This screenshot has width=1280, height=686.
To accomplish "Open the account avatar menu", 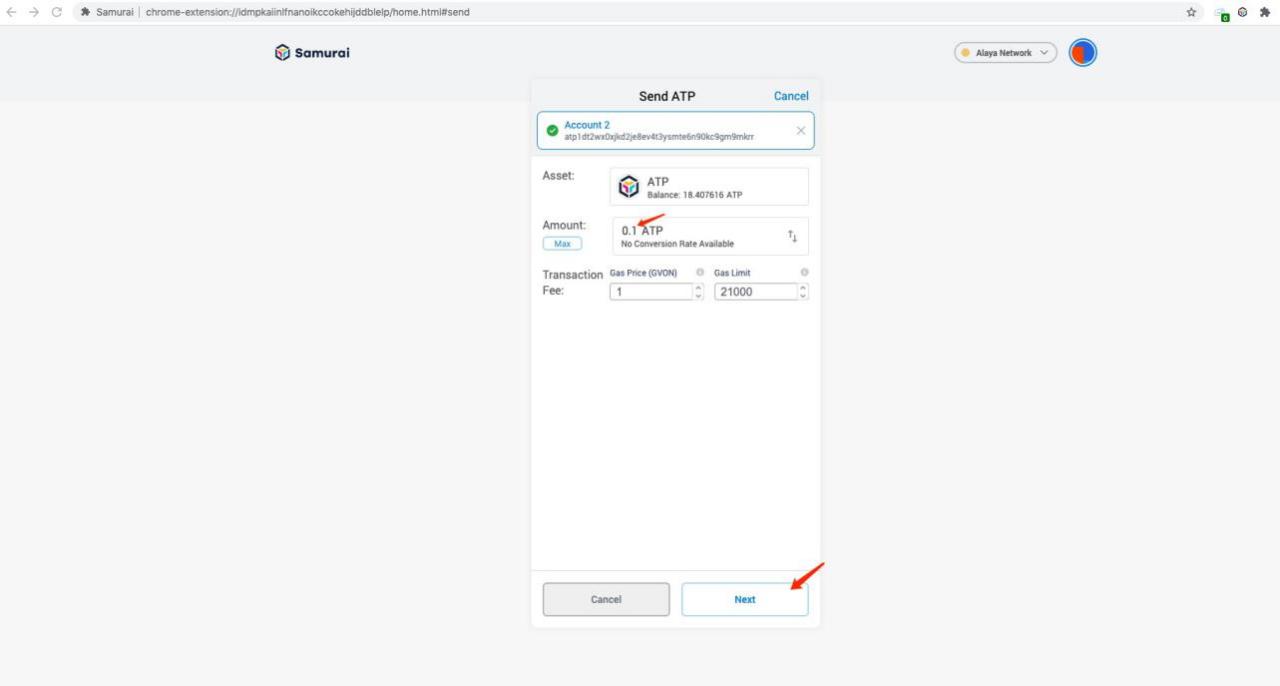I will pyautogui.click(x=1082, y=53).
